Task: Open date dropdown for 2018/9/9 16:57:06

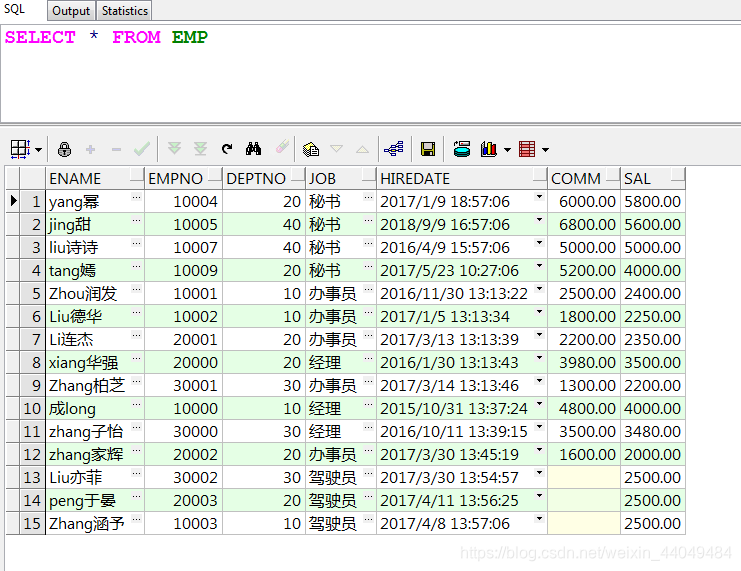Action: [539, 220]
